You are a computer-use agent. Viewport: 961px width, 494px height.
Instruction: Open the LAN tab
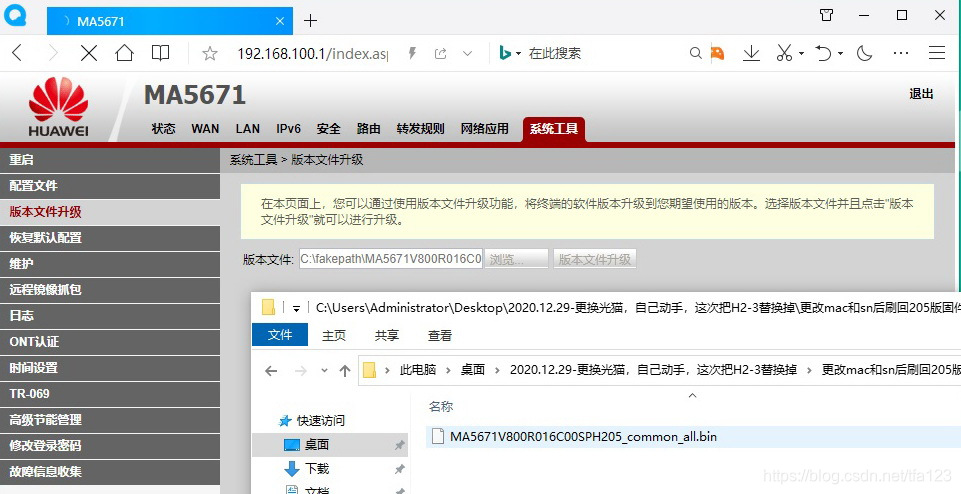[248, 129]
